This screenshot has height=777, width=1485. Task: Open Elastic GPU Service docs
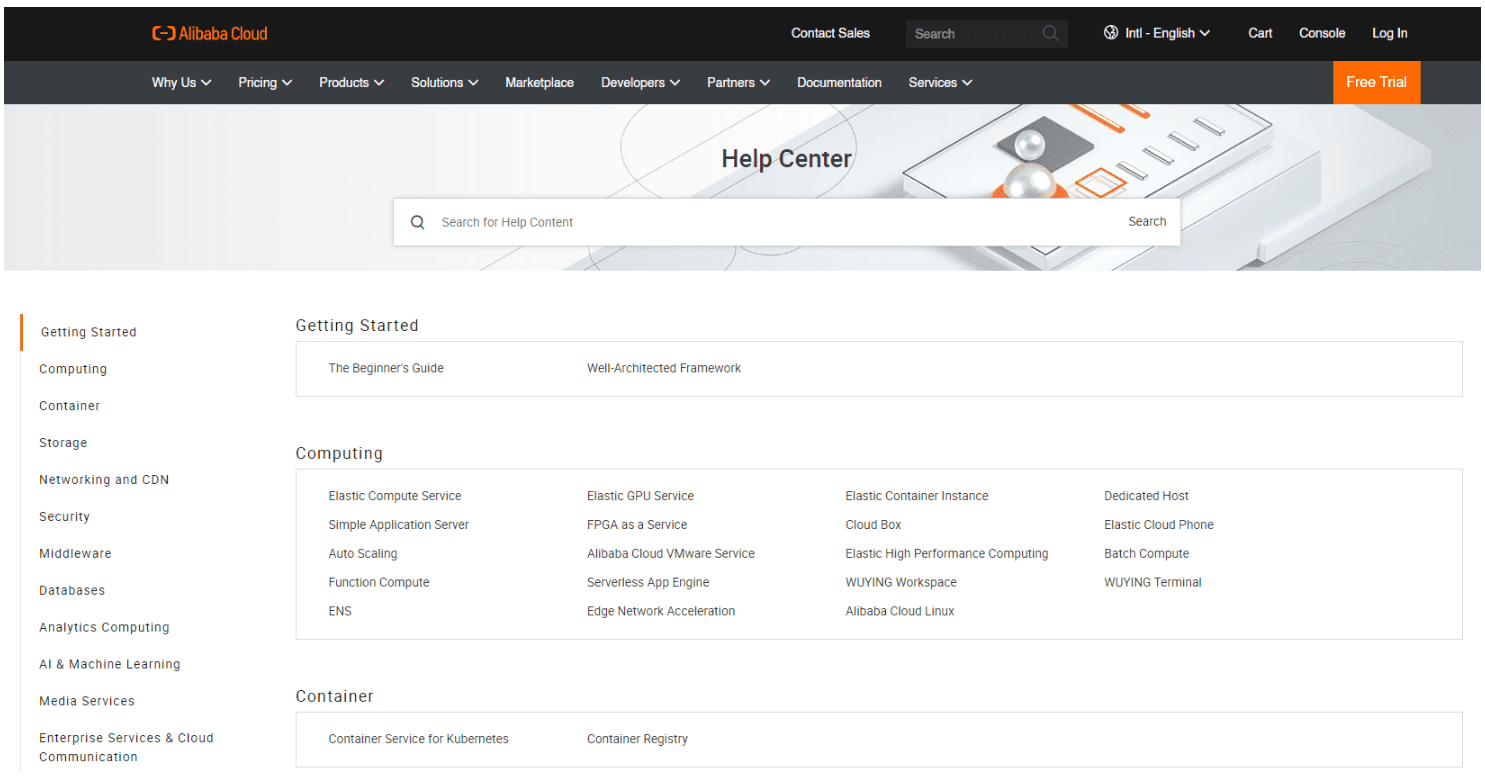click(x=640, y=496)
